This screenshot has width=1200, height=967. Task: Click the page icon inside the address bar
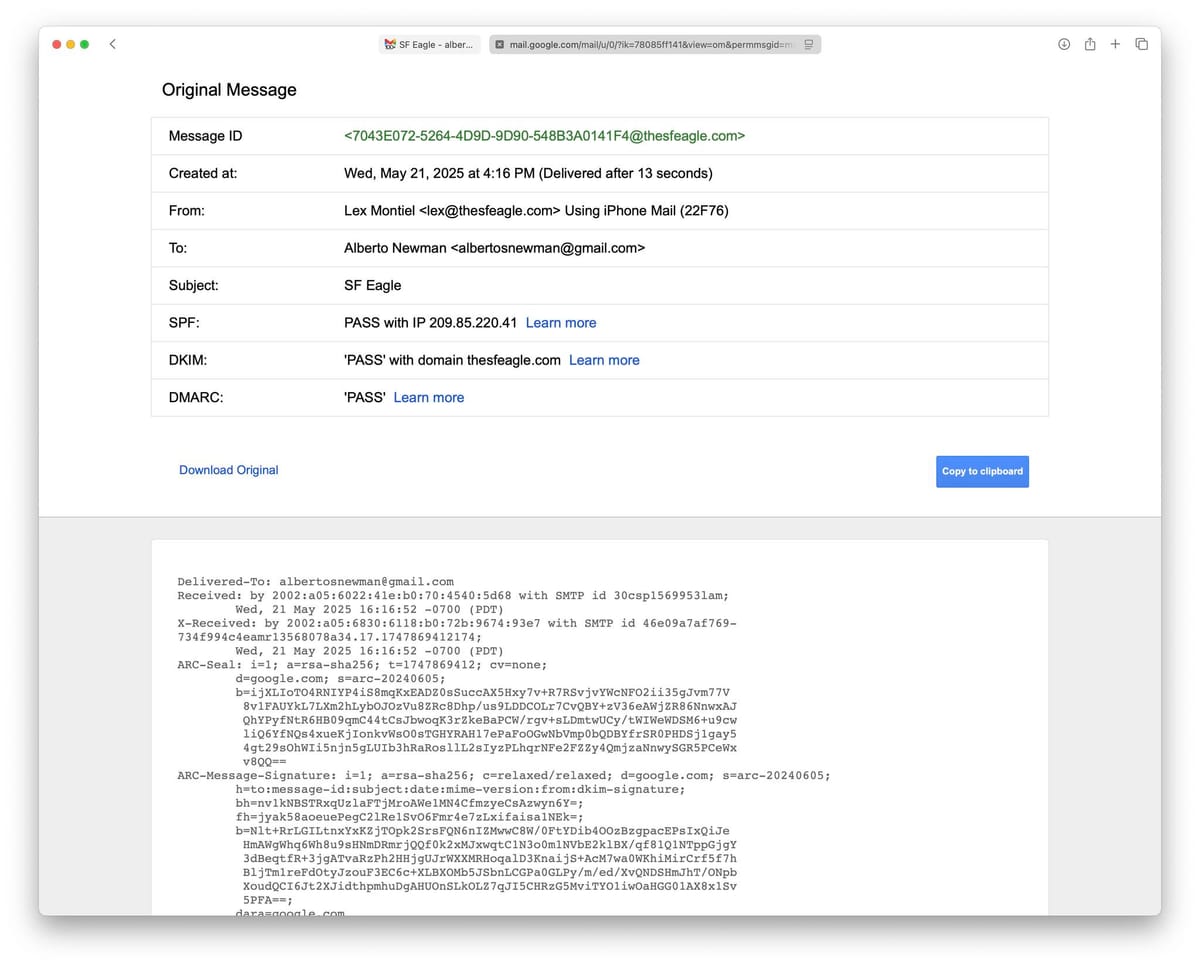click(808, 45)
